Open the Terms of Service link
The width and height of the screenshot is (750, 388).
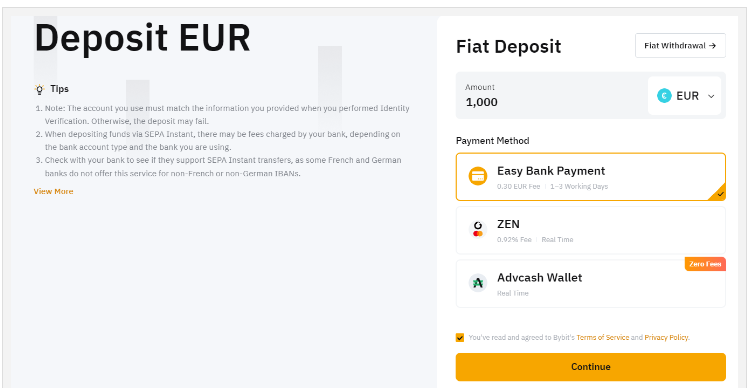(x=603, y=338)
